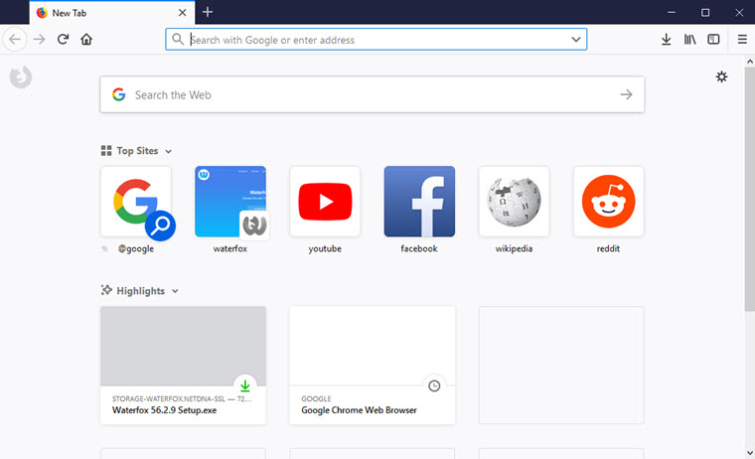Screen dimensions: 755x459
Task: Open the Library bookshelf icon
Action: click(690, 39)
